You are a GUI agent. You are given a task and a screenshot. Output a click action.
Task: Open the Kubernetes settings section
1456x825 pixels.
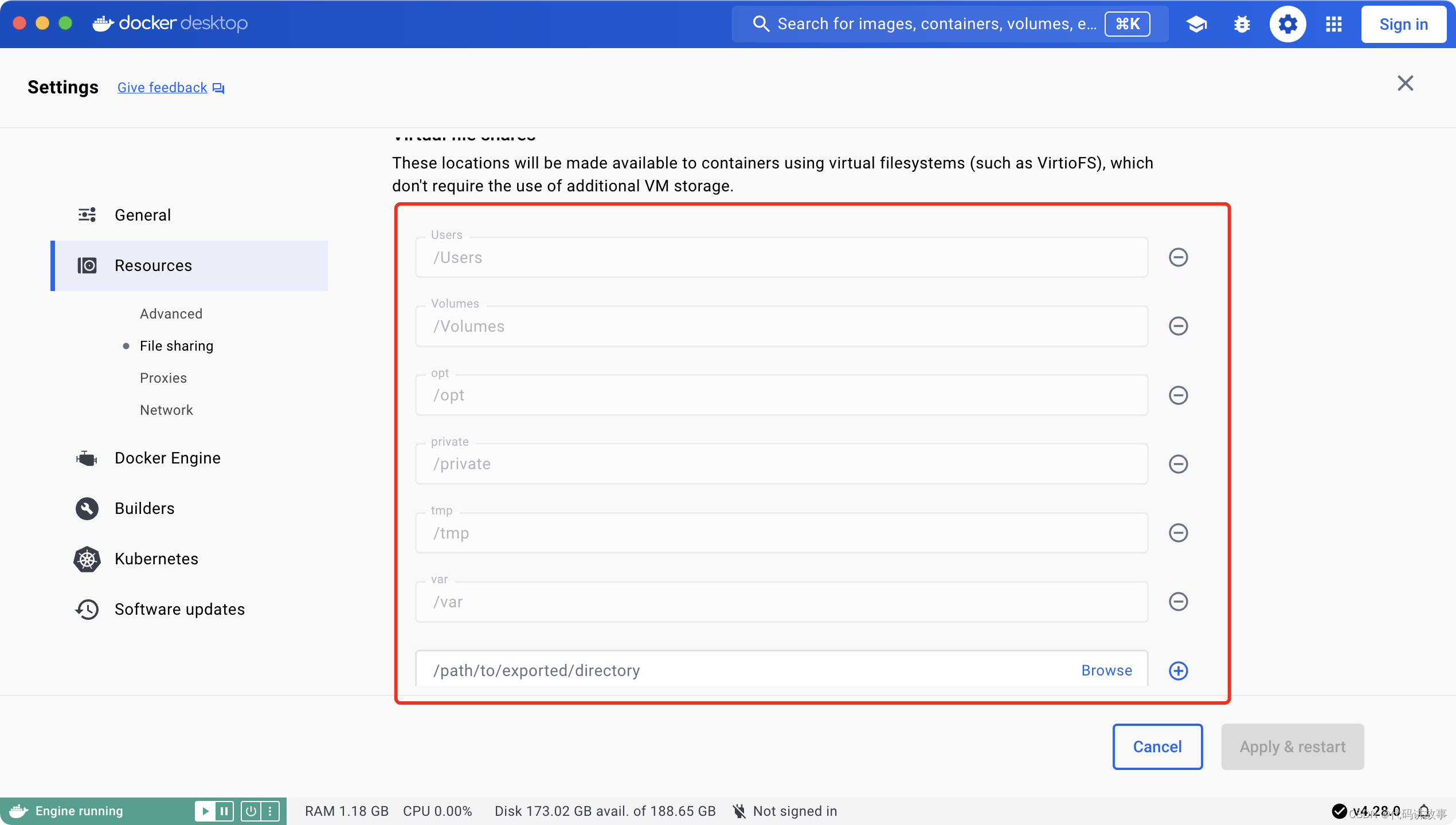point(156,559)
